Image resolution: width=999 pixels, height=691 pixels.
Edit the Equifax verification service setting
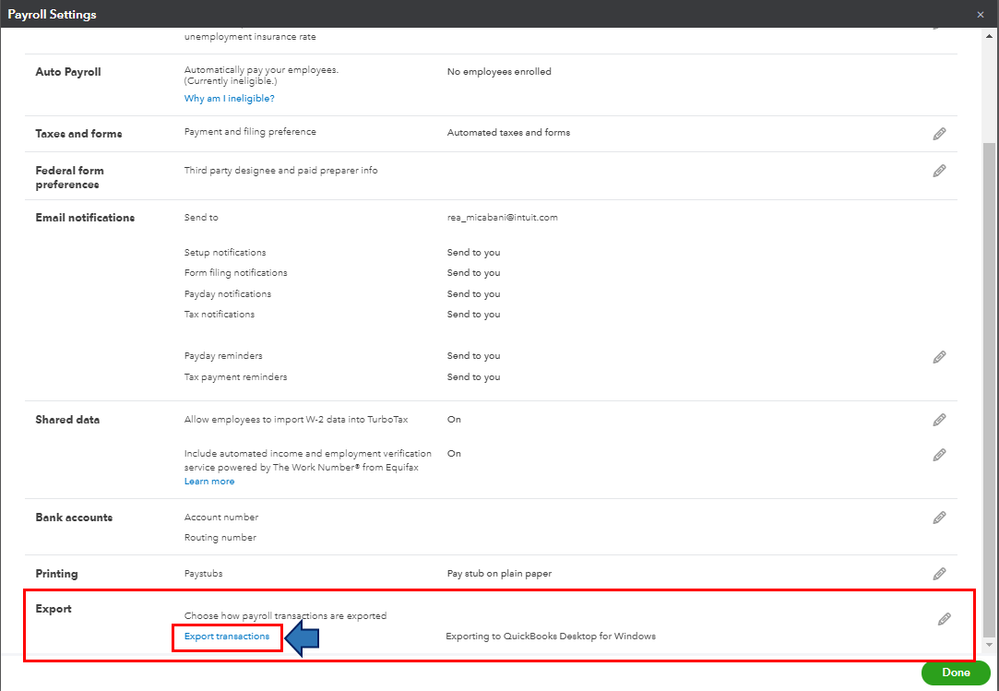pos(939,455)
